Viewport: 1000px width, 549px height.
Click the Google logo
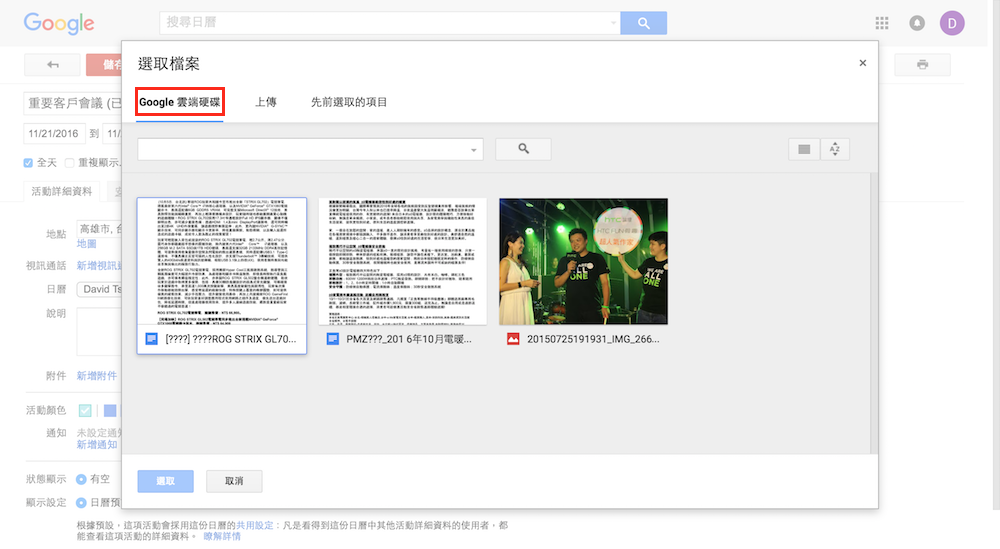pyautogui.click(x=59, y=24)
